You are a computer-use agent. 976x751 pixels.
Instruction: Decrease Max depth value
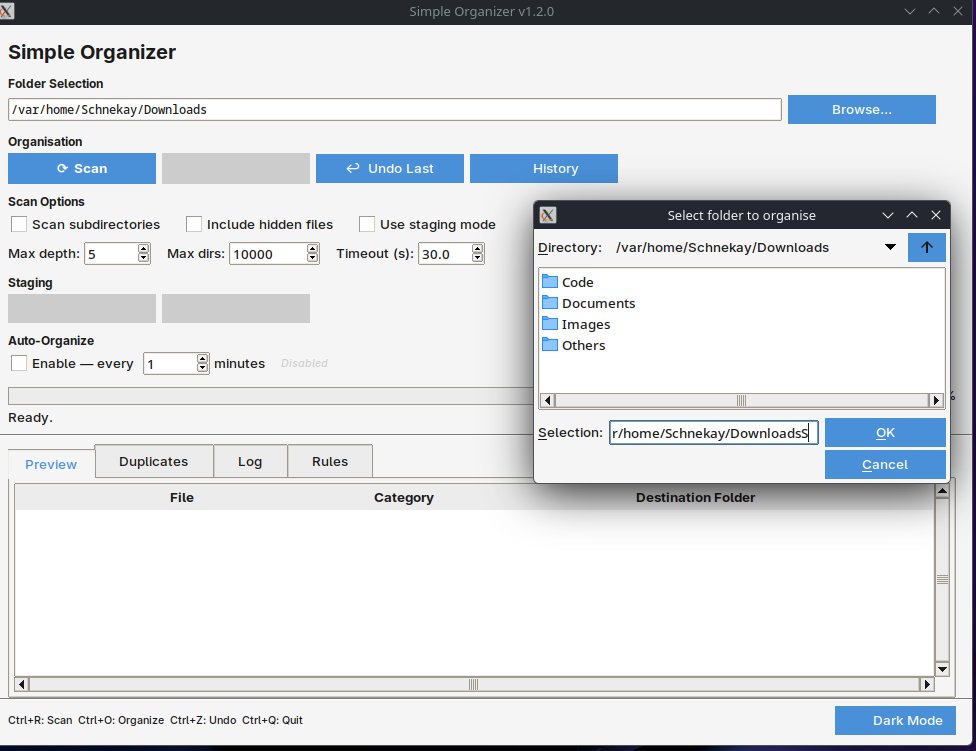click(144, 258)
